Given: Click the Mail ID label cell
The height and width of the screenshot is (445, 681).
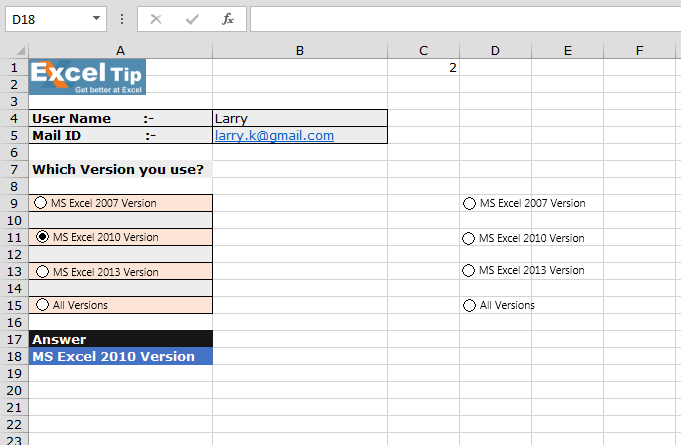Looking at the screenshot, I should pos(121,135).
